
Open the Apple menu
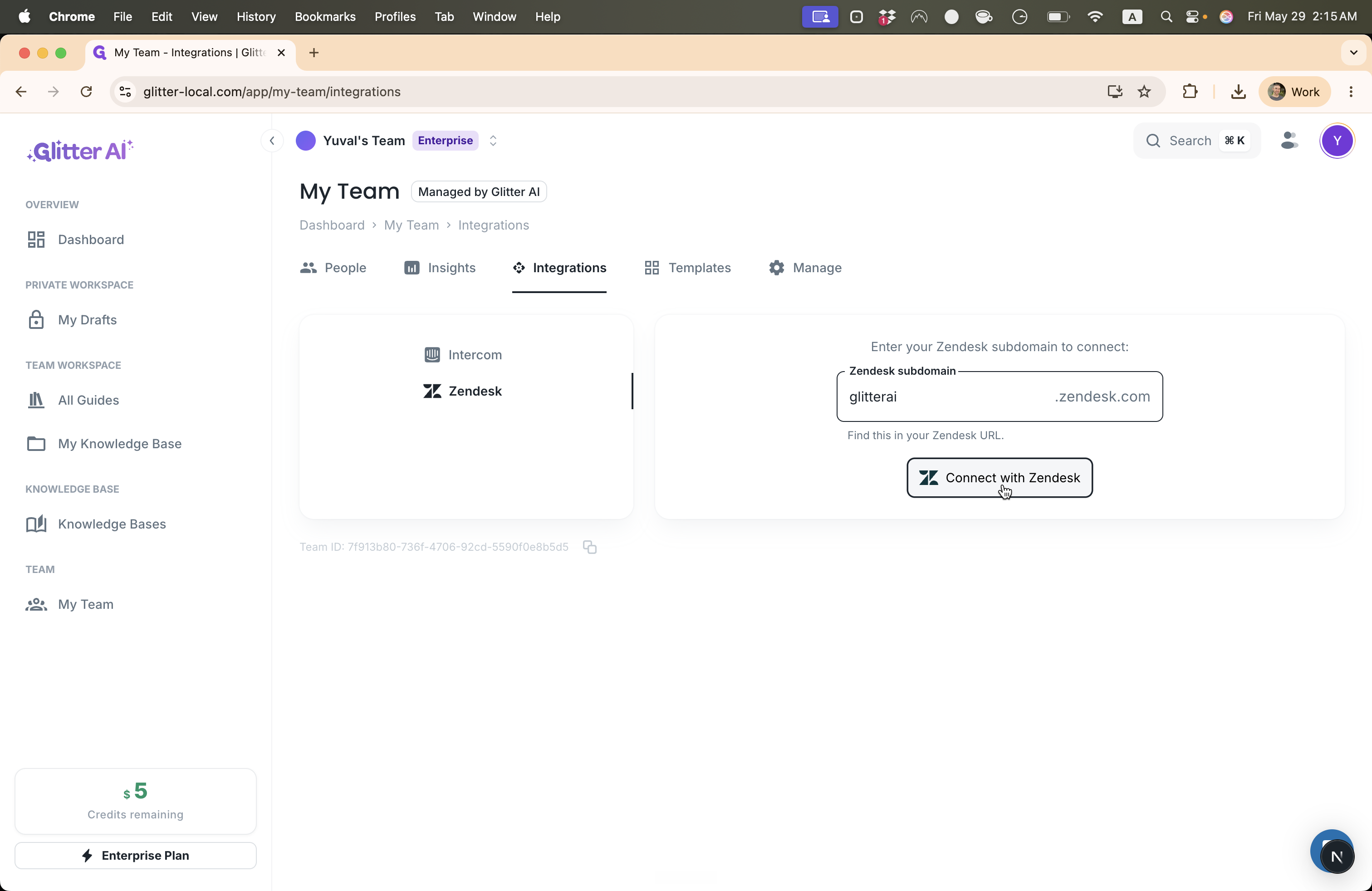click(x=25, y=17)
